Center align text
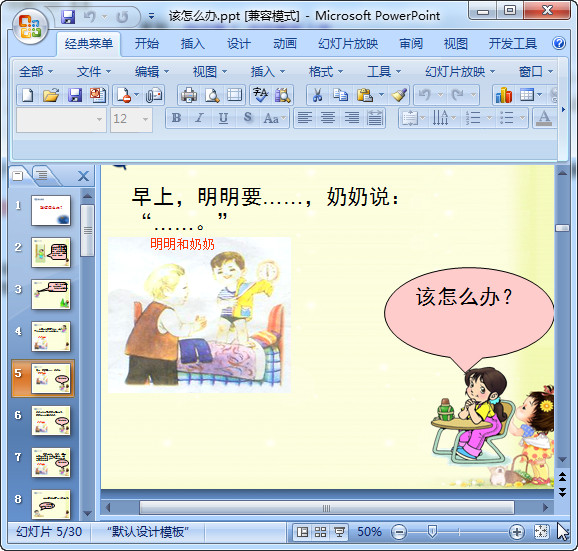Viewport: 578px width, 551px height. tap(328, 118)
